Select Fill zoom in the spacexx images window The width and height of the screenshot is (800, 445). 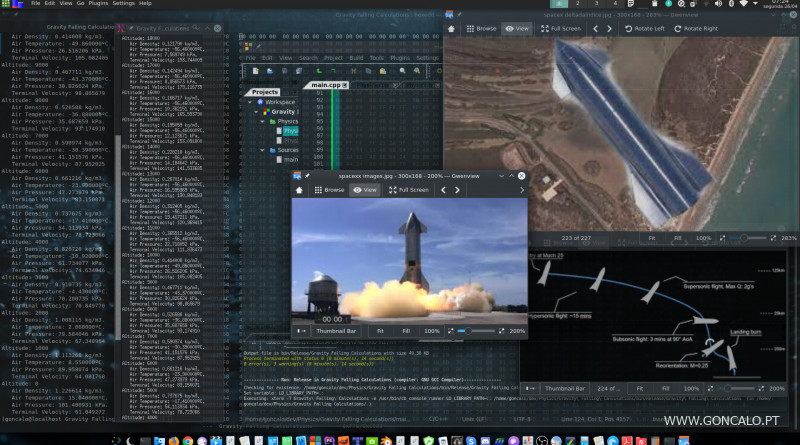(406, 331)
